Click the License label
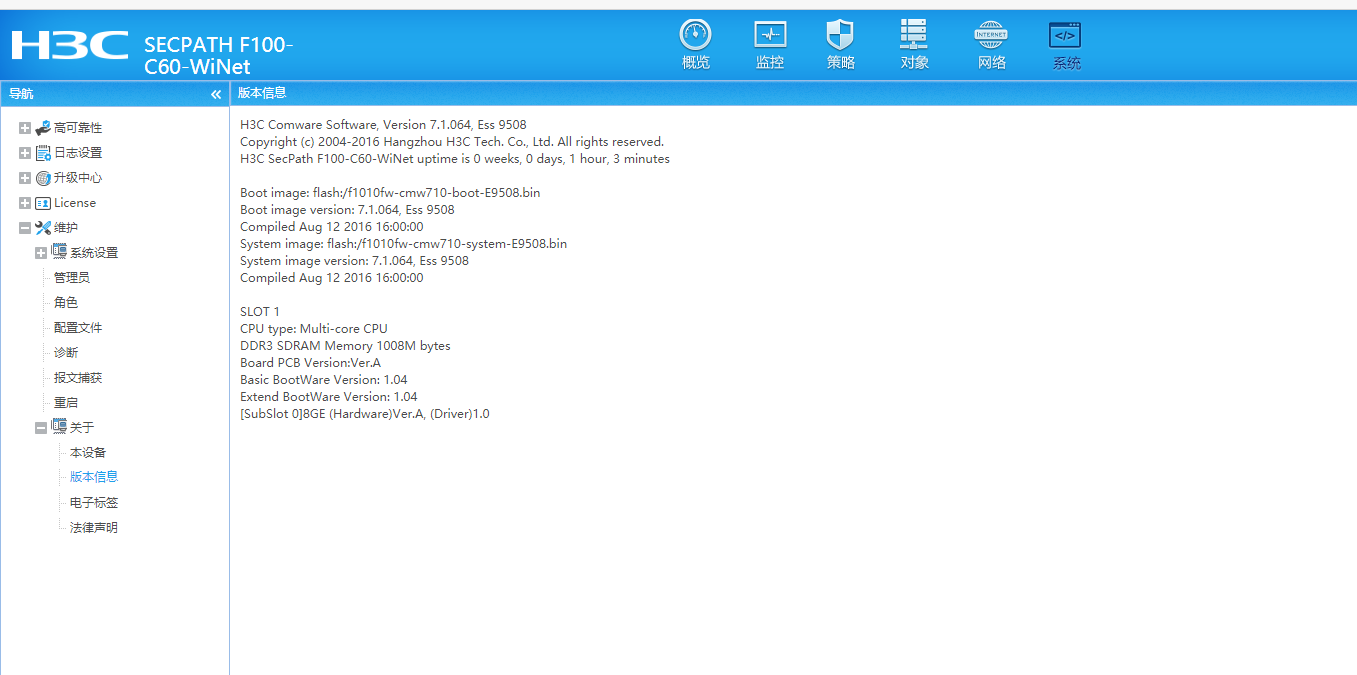1357x675 pixels. click(75, 203)
